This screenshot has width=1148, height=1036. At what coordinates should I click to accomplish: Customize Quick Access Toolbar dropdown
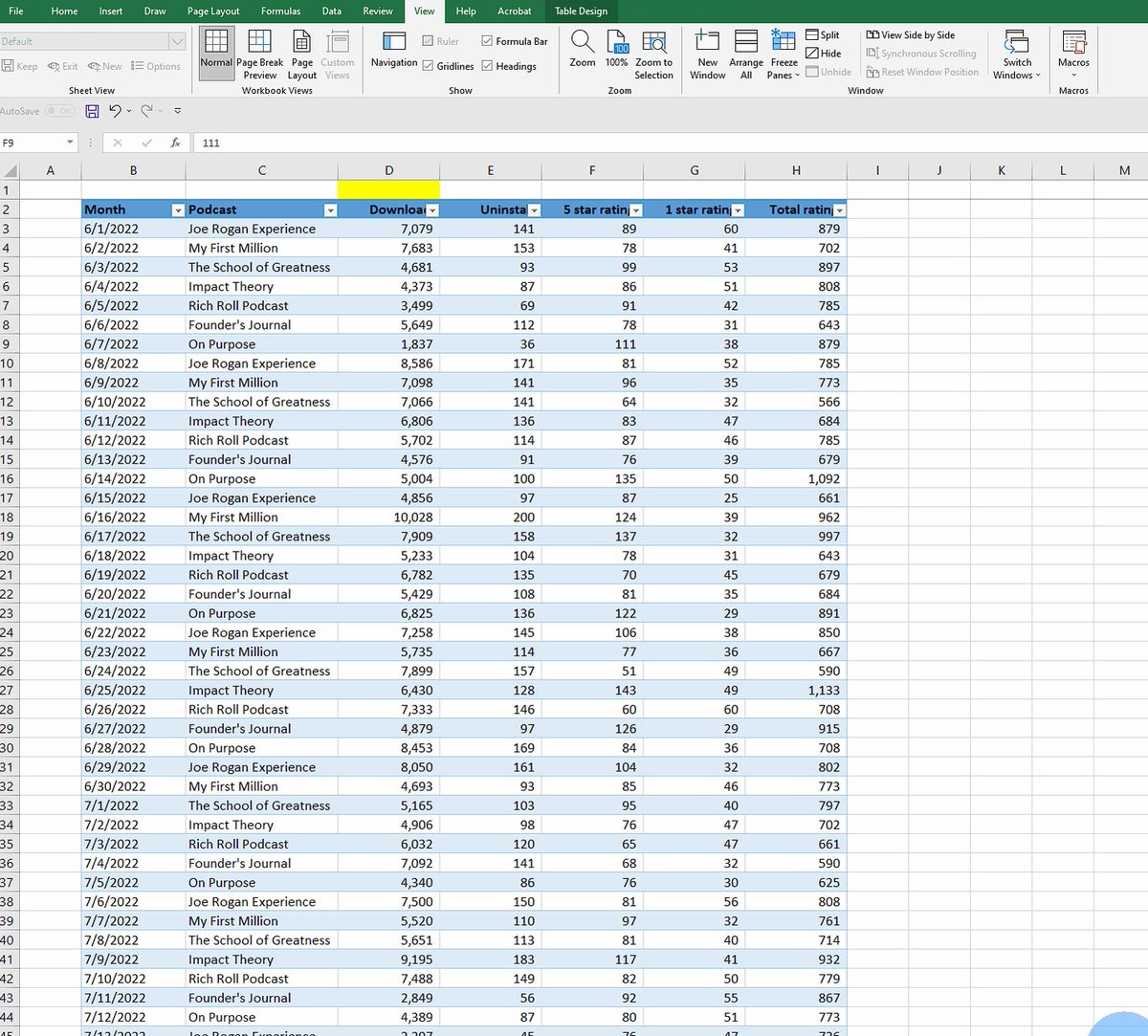[x=178, y=111]
